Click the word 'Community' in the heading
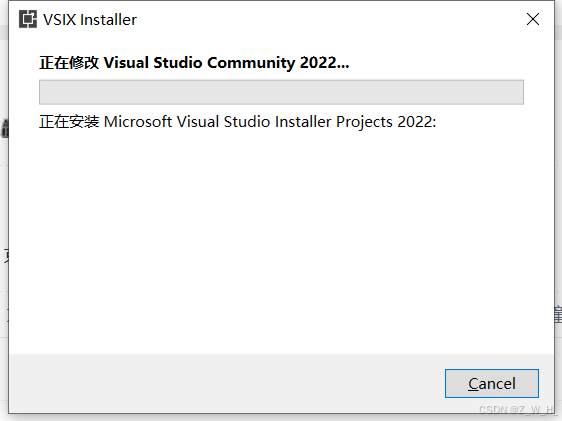Image resolution: width=562 pixels, height=421 pixels. [251, 63]
